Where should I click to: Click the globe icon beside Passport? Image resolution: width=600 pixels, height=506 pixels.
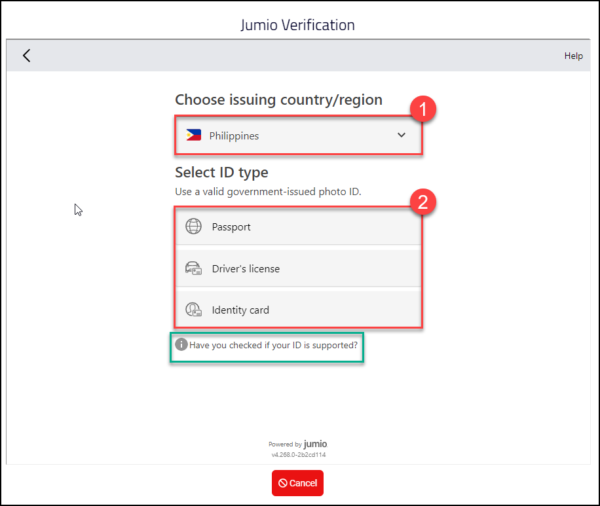(193, 226)
